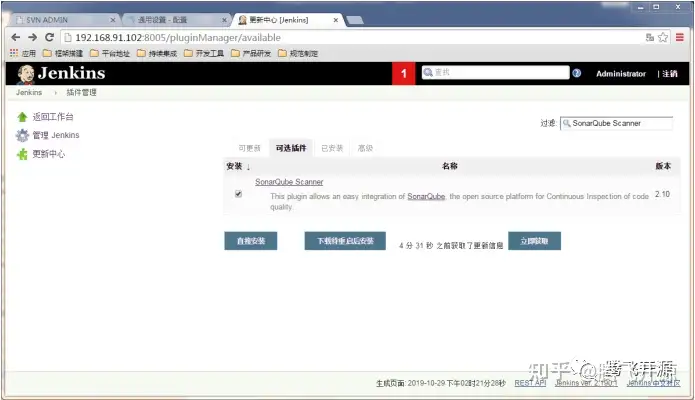Click the translate page icon

650,38
